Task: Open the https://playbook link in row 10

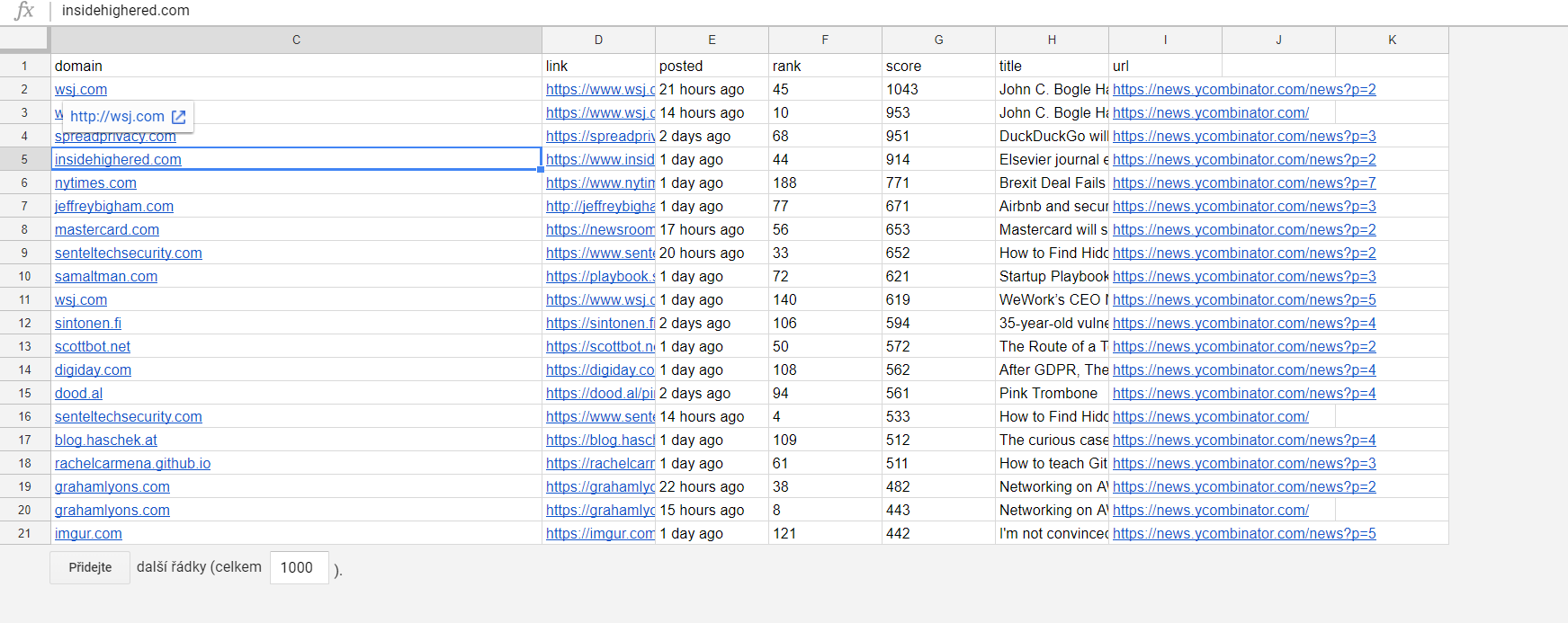Action: coord(600,276)
